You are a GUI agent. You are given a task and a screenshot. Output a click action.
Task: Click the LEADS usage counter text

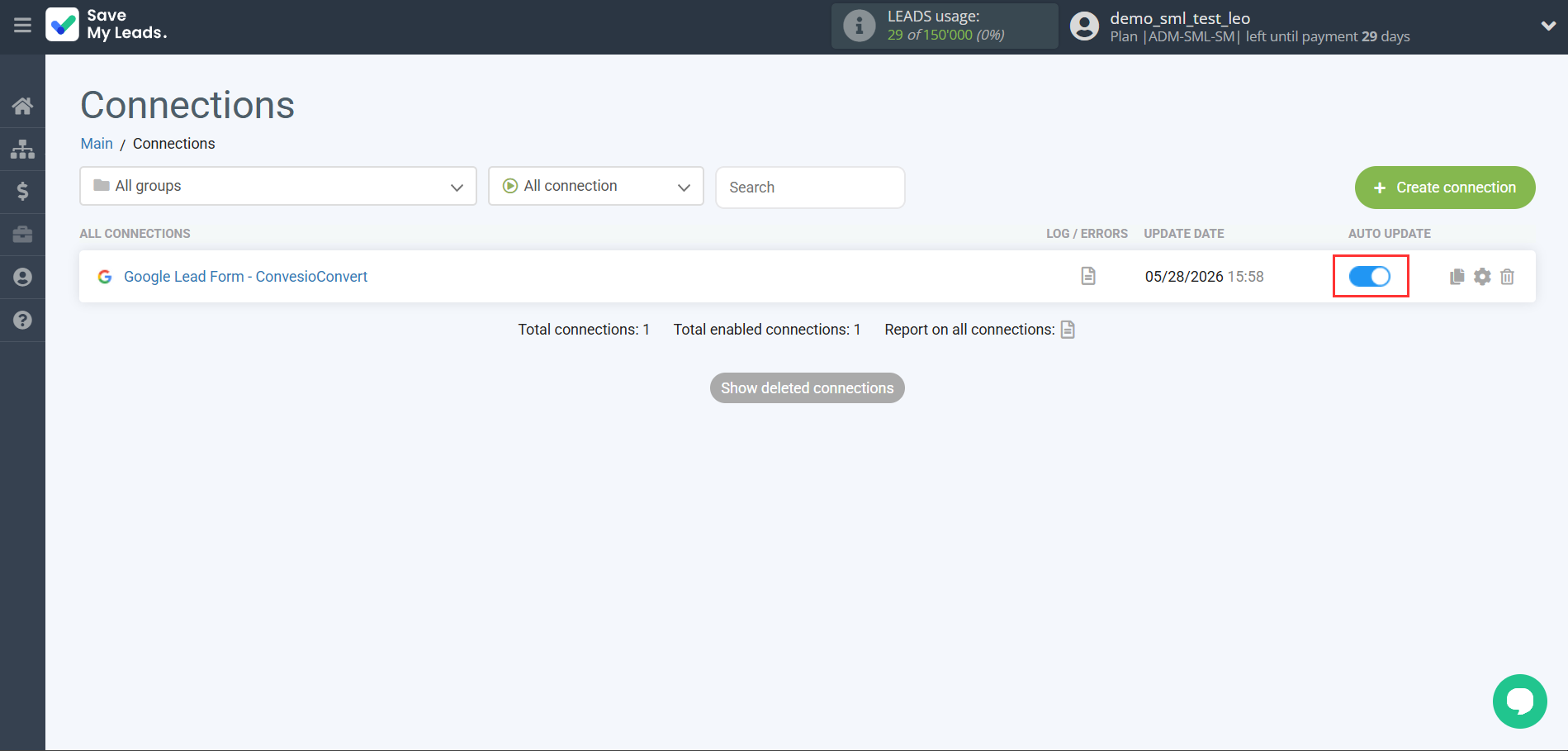pos(946,35)
